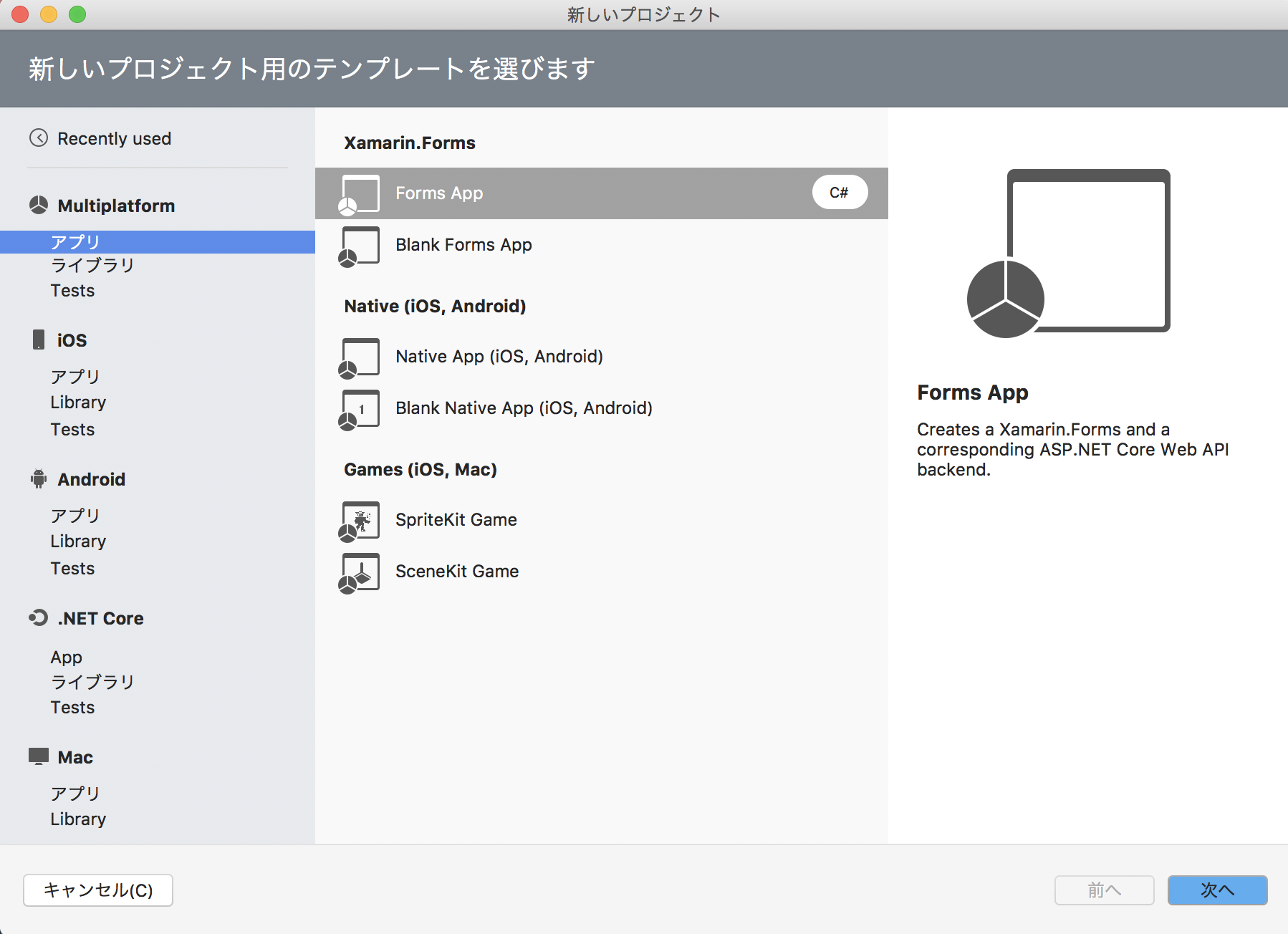This screenshot has height=934, width=1288.
Task: Select ライブラリ under Multiplatform
Action: pyautogui.click(x=92, y=265)
